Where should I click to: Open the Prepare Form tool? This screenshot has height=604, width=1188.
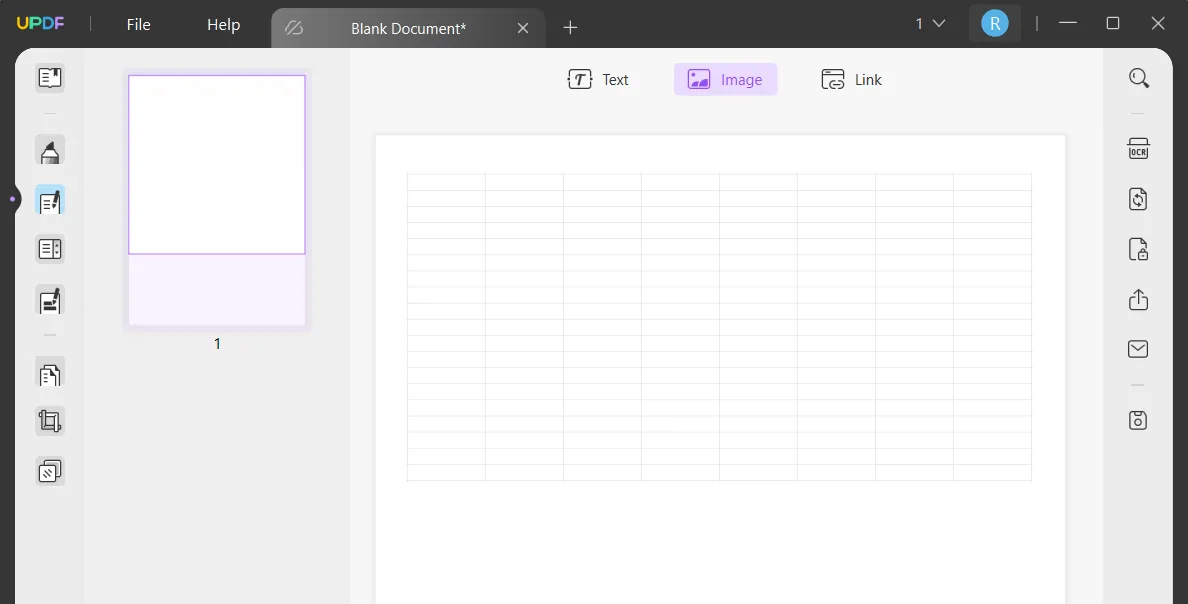[x=50, y=249]
